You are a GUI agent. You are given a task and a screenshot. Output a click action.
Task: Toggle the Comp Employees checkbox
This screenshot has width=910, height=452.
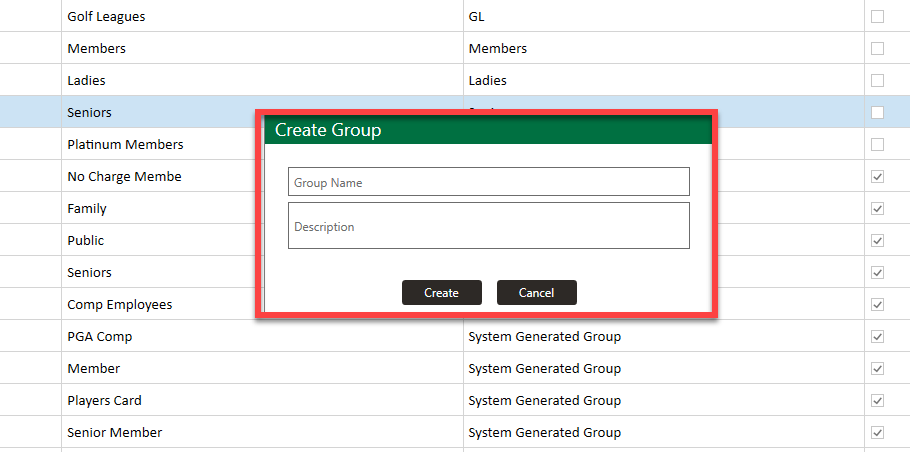tap(878, 305)
